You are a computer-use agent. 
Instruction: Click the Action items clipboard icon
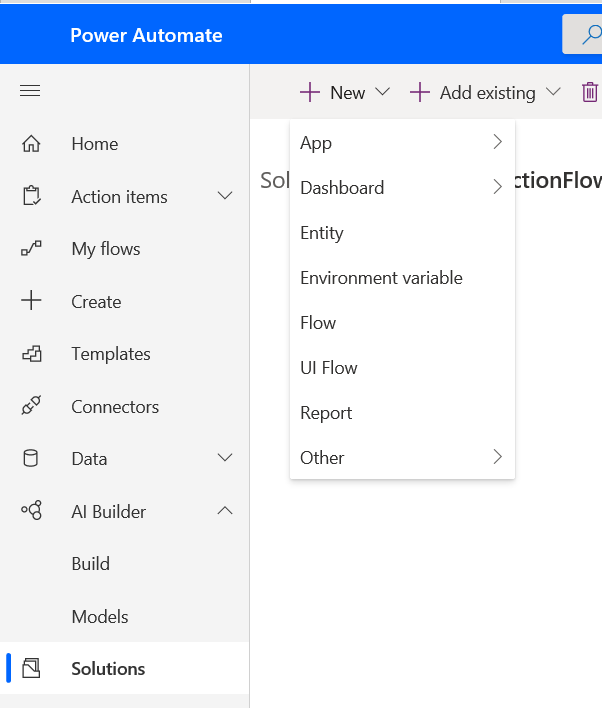pyautogui.click(x=32, y=196)
